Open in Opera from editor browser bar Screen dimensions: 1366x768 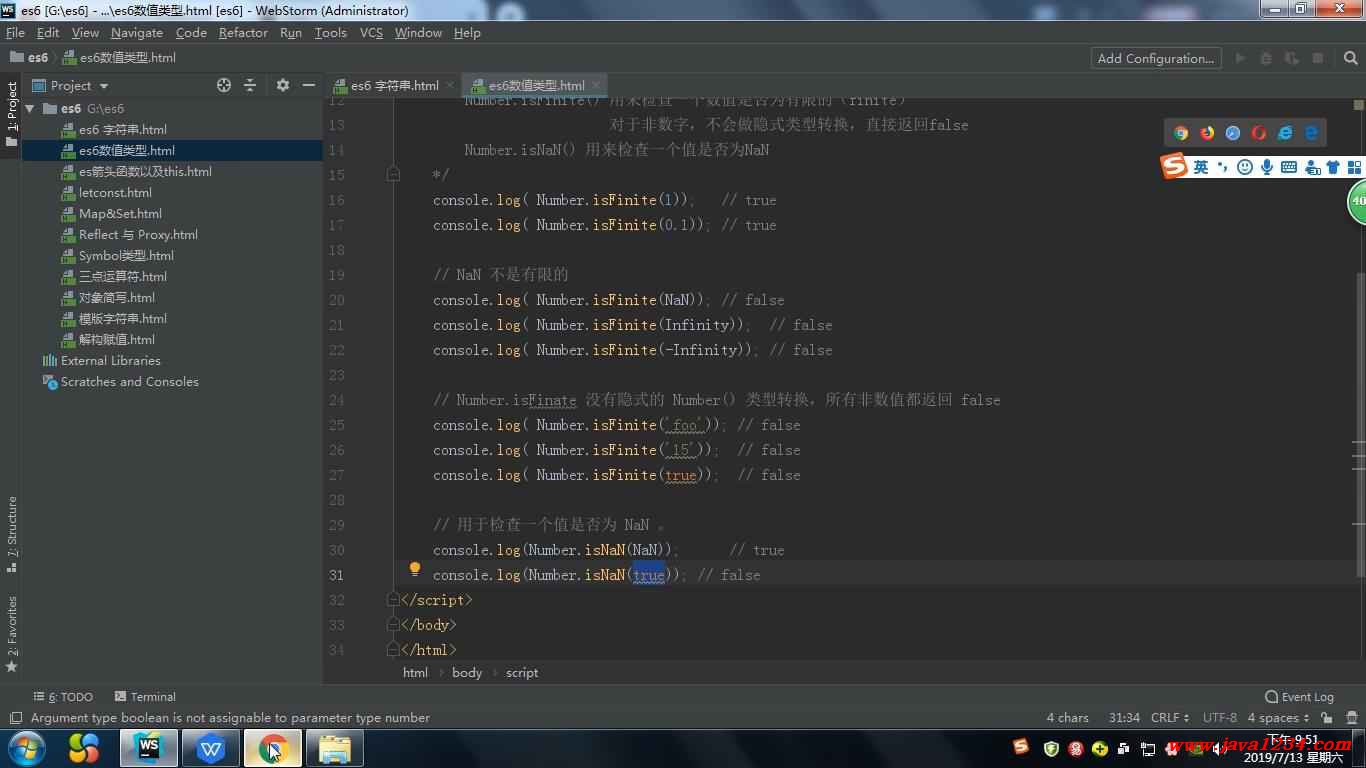1259,133
